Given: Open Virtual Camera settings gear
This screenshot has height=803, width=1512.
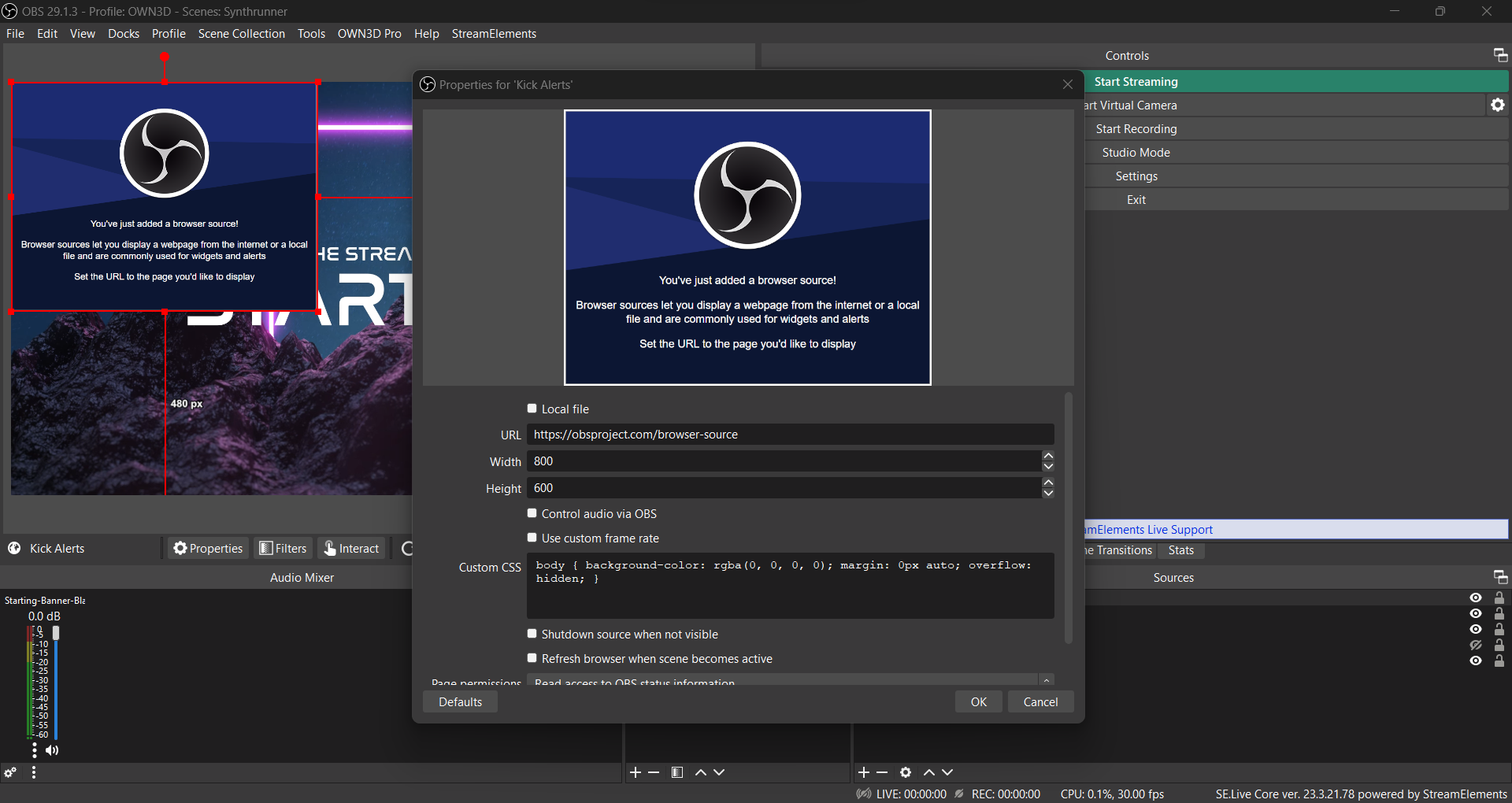Looking at the screenshot, I should coord(1498,105).
